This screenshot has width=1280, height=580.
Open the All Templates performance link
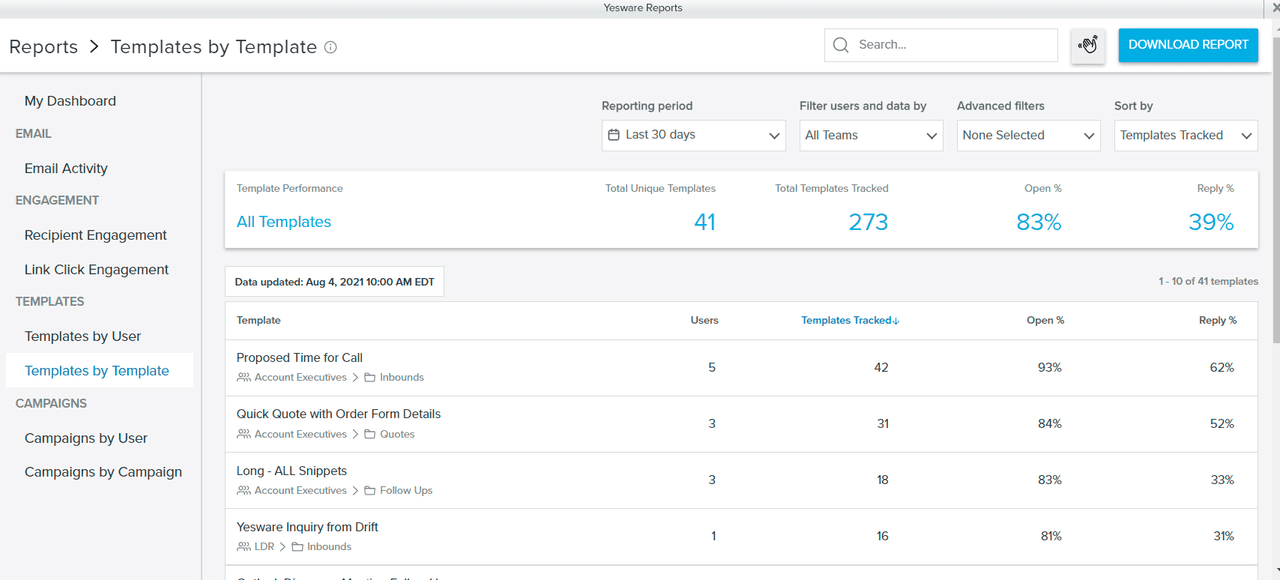(283, 221)
